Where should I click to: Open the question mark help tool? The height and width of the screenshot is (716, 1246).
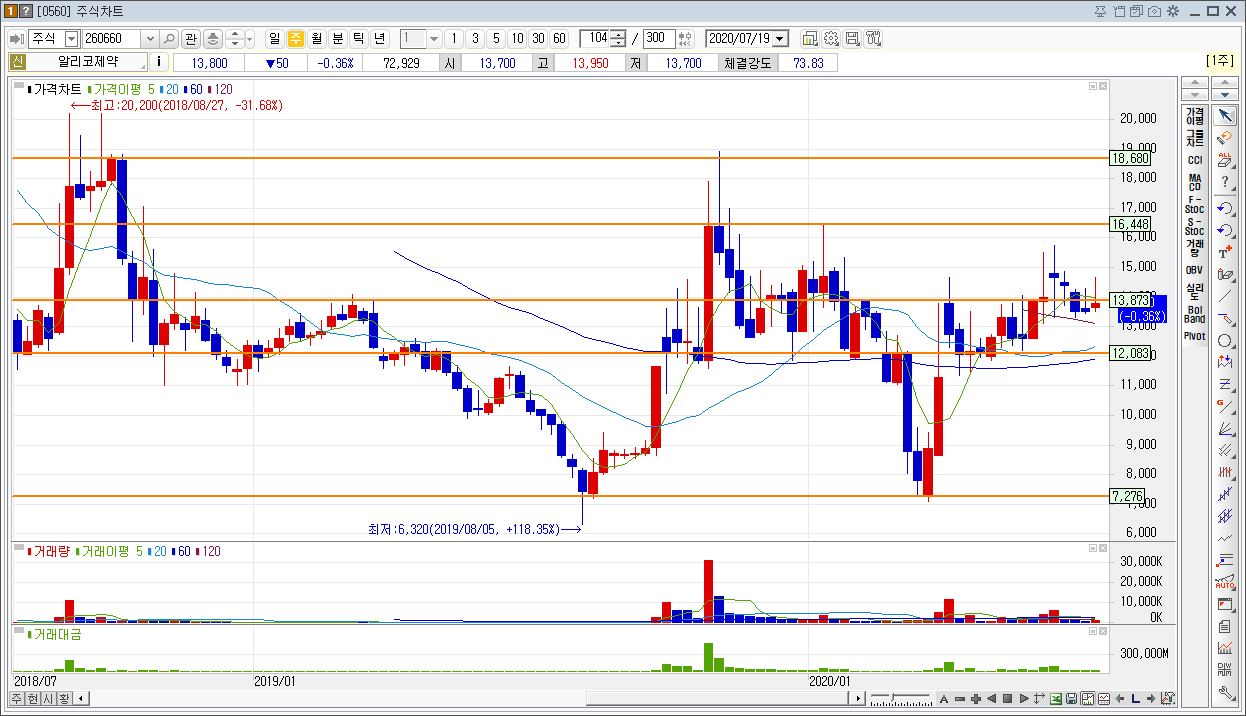[x=1225, y=182]
